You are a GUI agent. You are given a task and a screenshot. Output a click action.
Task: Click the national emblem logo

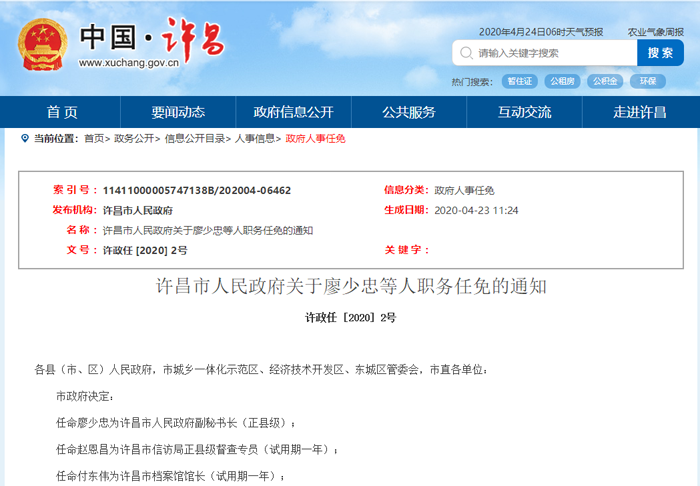click(x=43, y=44)
